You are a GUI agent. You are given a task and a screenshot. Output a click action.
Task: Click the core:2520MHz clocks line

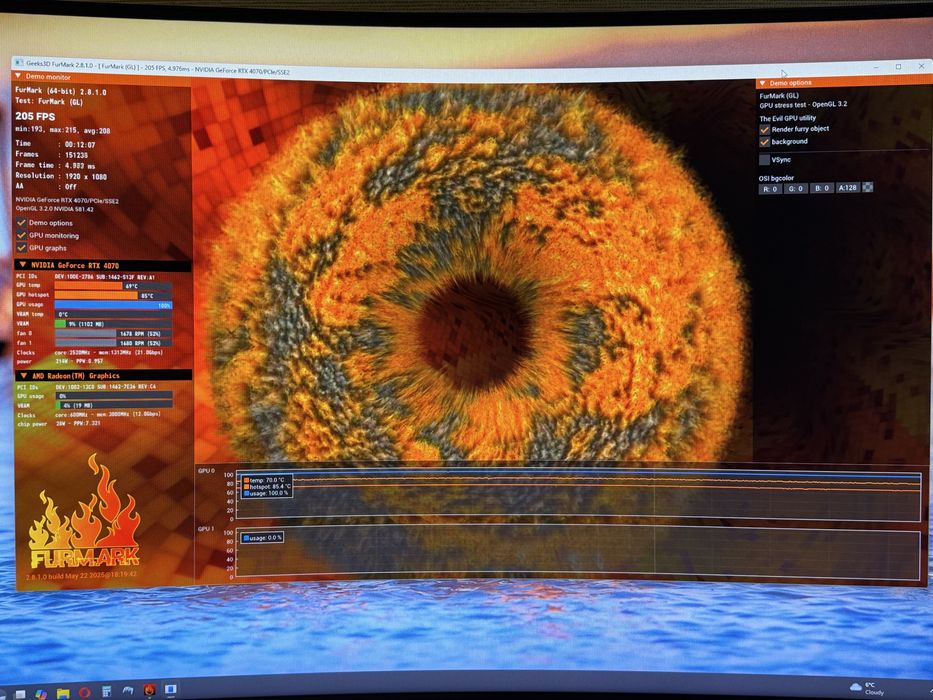(108, 352)
